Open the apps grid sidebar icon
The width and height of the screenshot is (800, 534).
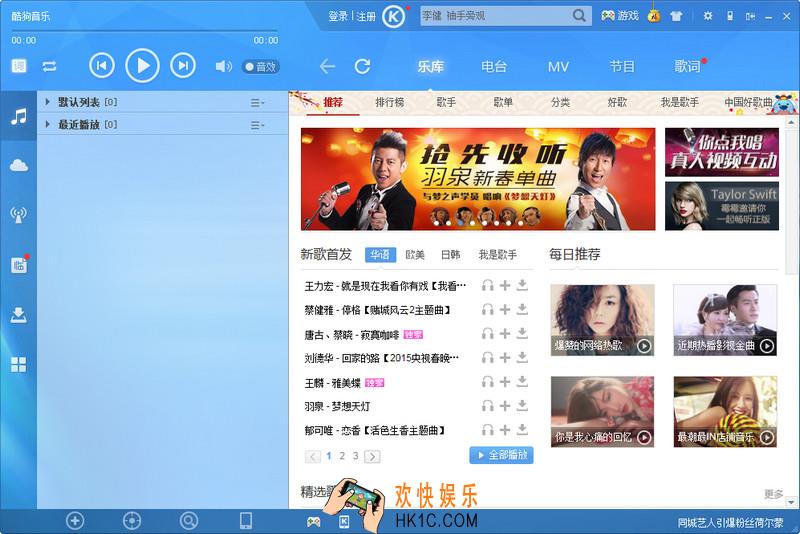(19, 364)
